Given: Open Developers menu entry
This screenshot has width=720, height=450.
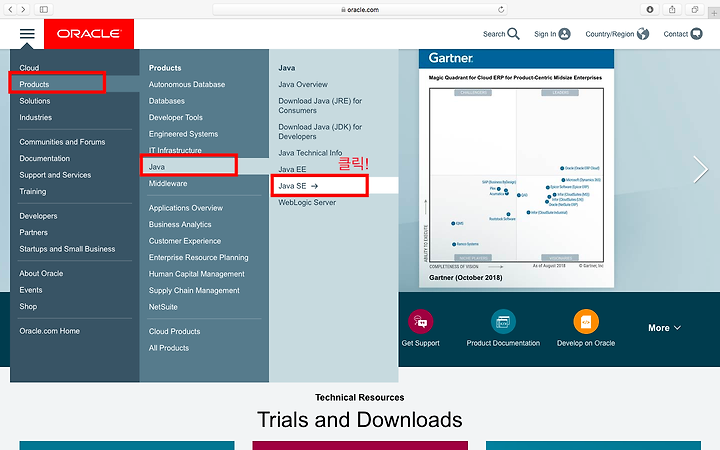Looking at the screenshot, I should [x=38, y=216].
